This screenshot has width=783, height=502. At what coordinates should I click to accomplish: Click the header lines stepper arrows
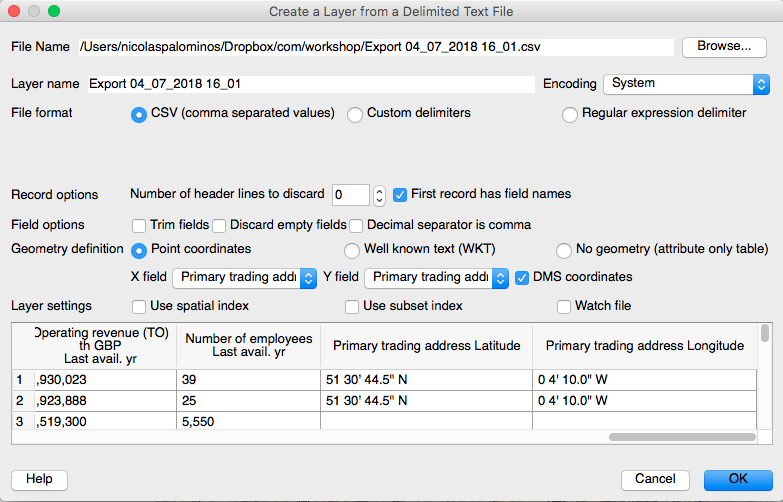(x=380, y=195)
